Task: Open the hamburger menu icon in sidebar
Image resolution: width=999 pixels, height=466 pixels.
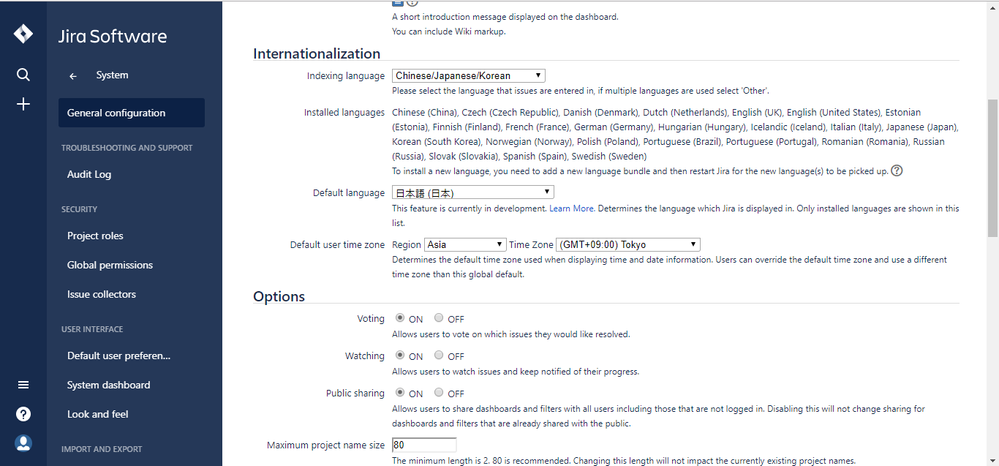Action: 23,385
